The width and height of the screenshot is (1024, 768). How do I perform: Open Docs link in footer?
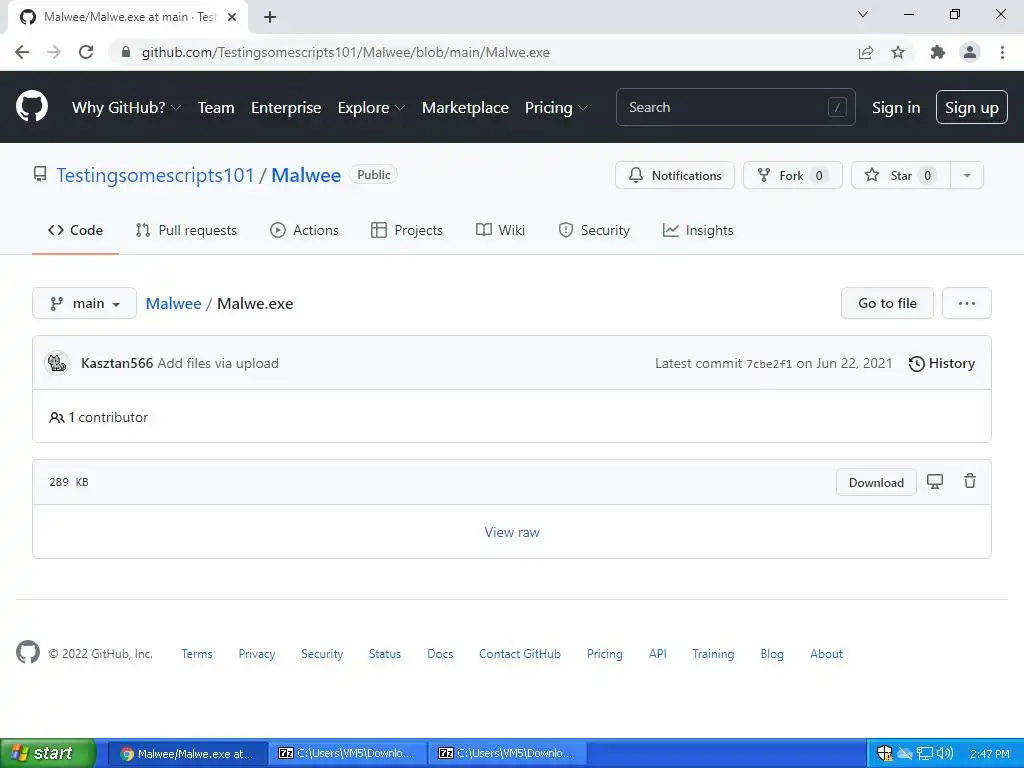click(440, 654)
